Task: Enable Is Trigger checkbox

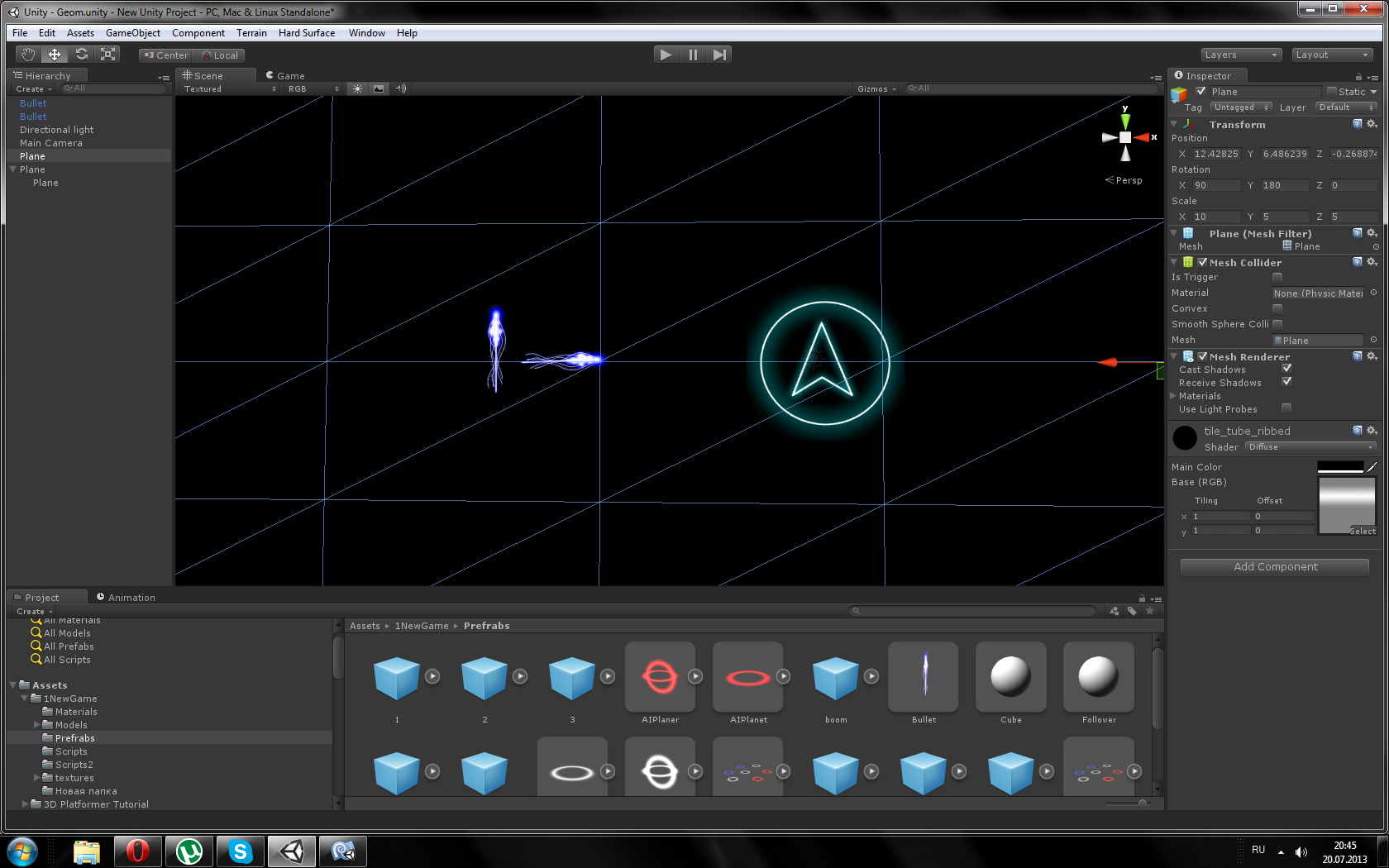Action: point(1277,277)
